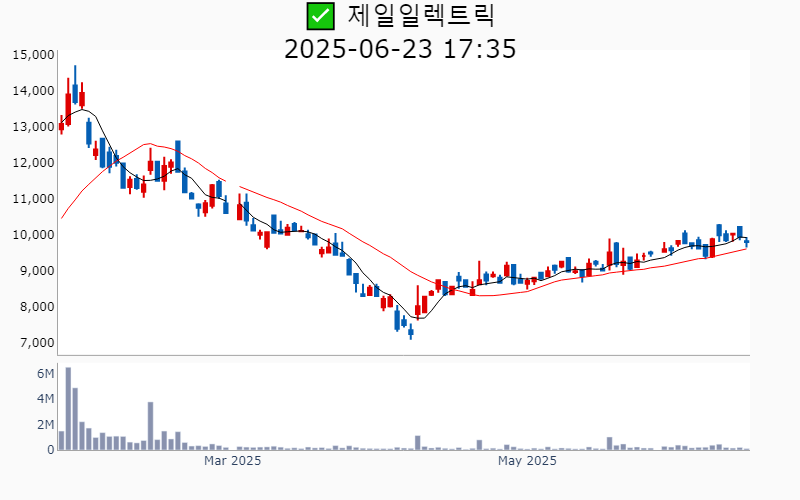This screenshot has height=500, width=800.
Task: Click the Mar 2025 date axis label
Action: [x=233, y=461]
